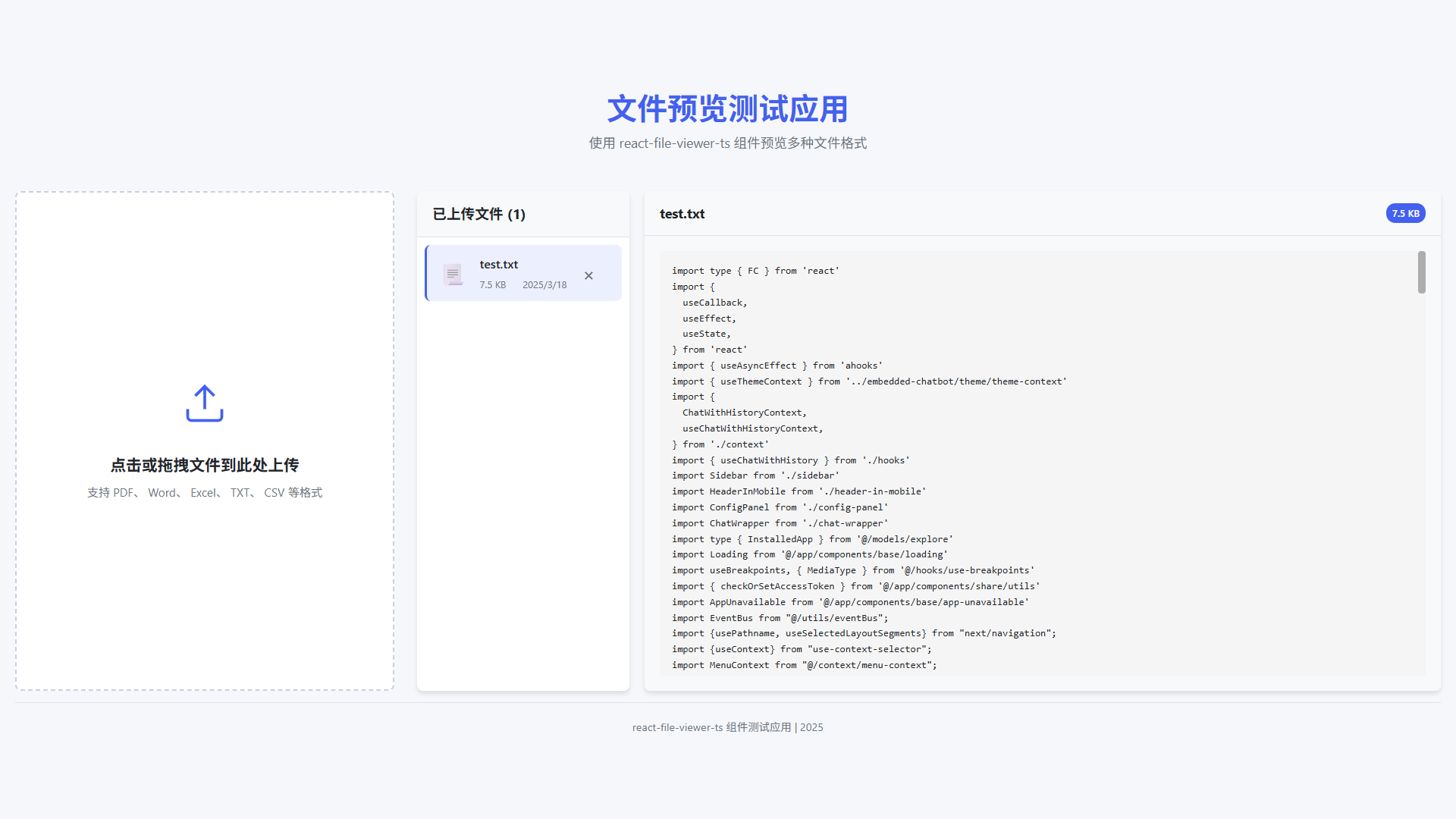Click the test.txt title in preview panel

pos(681,214)
